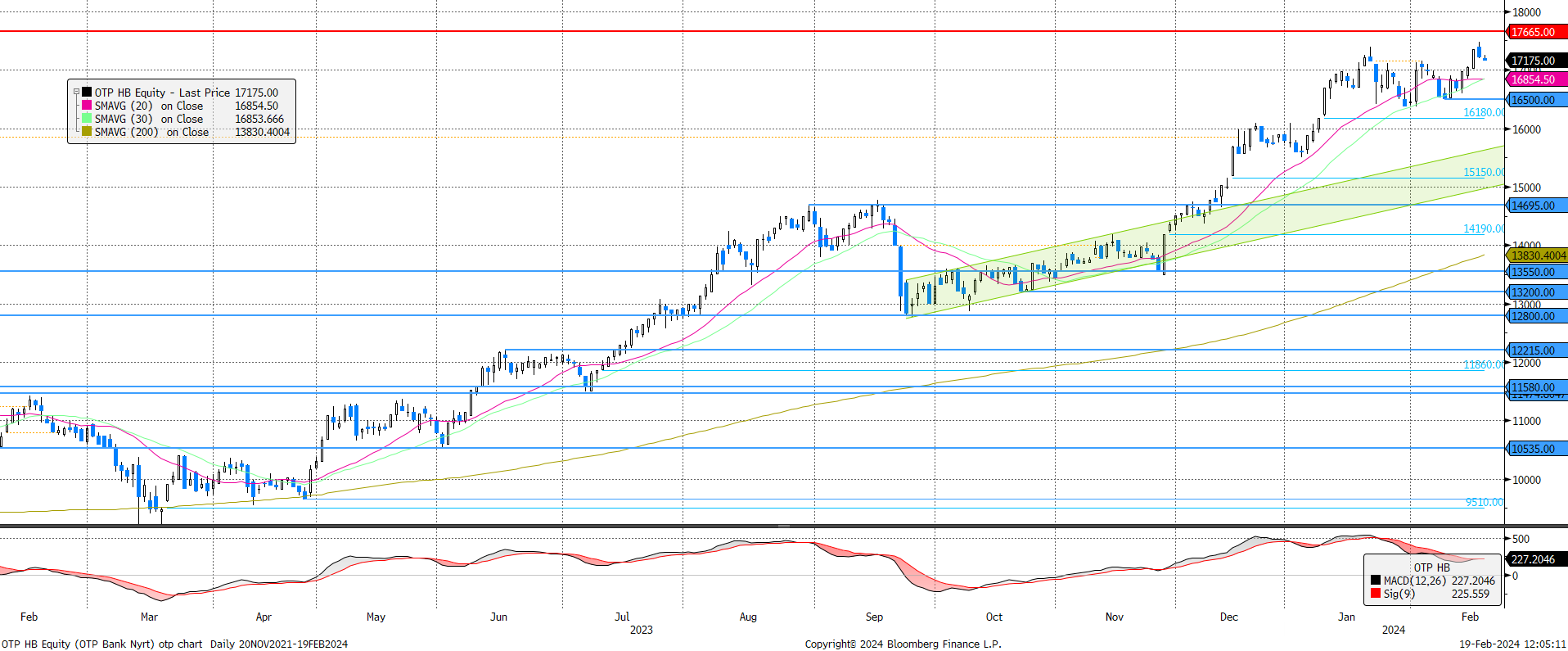Click the 14190.00 level annotation
The width and height of the screenshot is (1568, 651).
click(x=1484, y=228)
